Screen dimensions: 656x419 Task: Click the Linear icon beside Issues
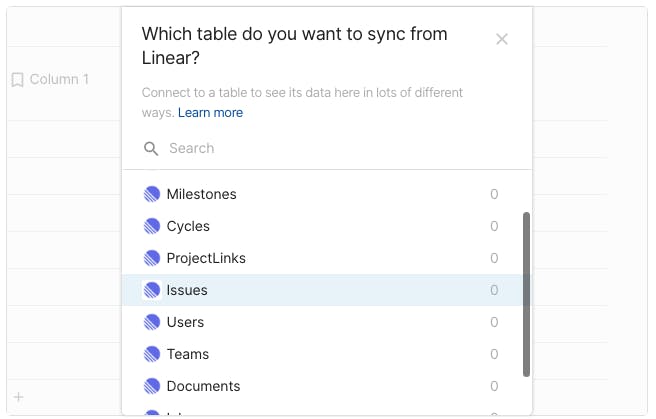click(152, 290)
